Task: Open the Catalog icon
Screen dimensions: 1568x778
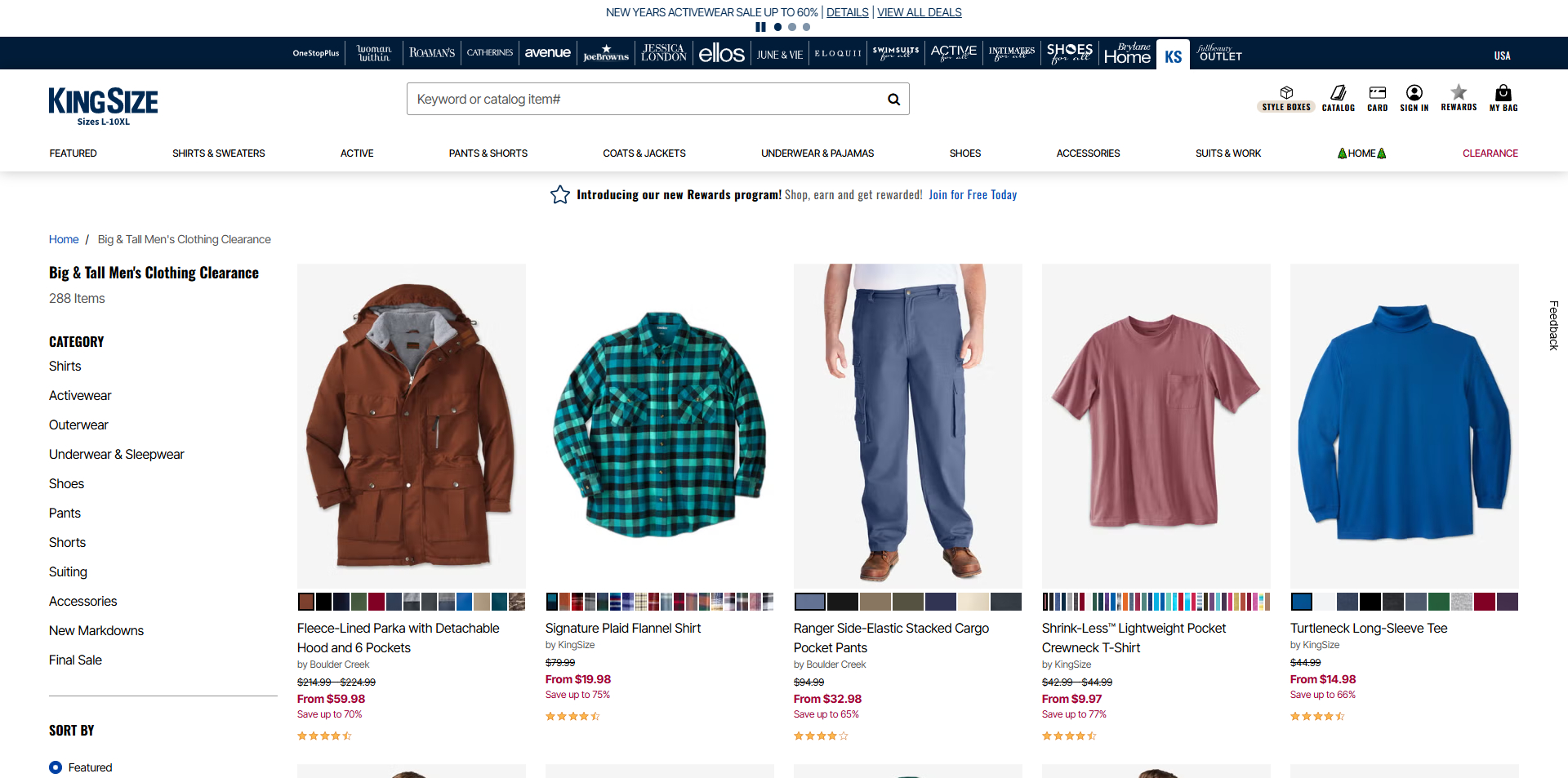Action: [1338, 98]
